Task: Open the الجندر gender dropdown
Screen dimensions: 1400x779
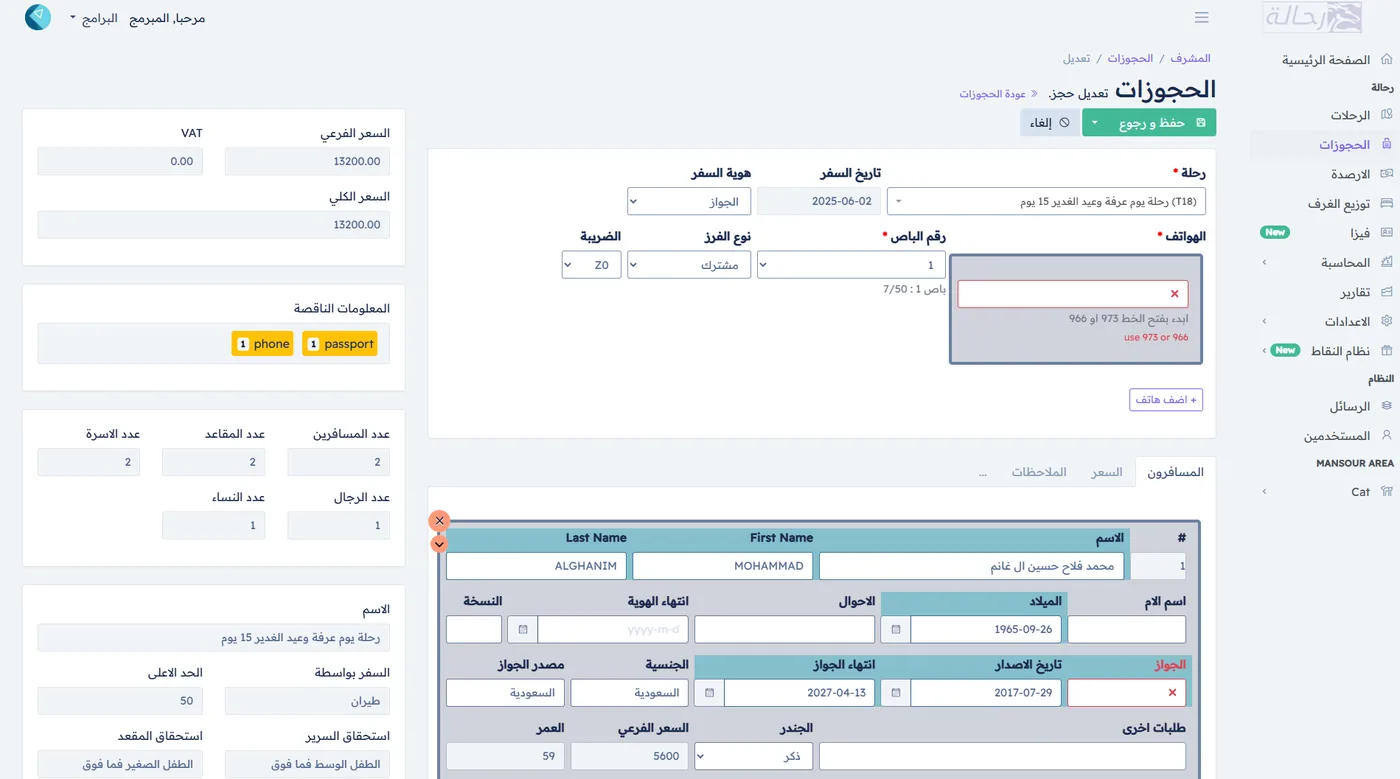Action: [x=754, y=756]
